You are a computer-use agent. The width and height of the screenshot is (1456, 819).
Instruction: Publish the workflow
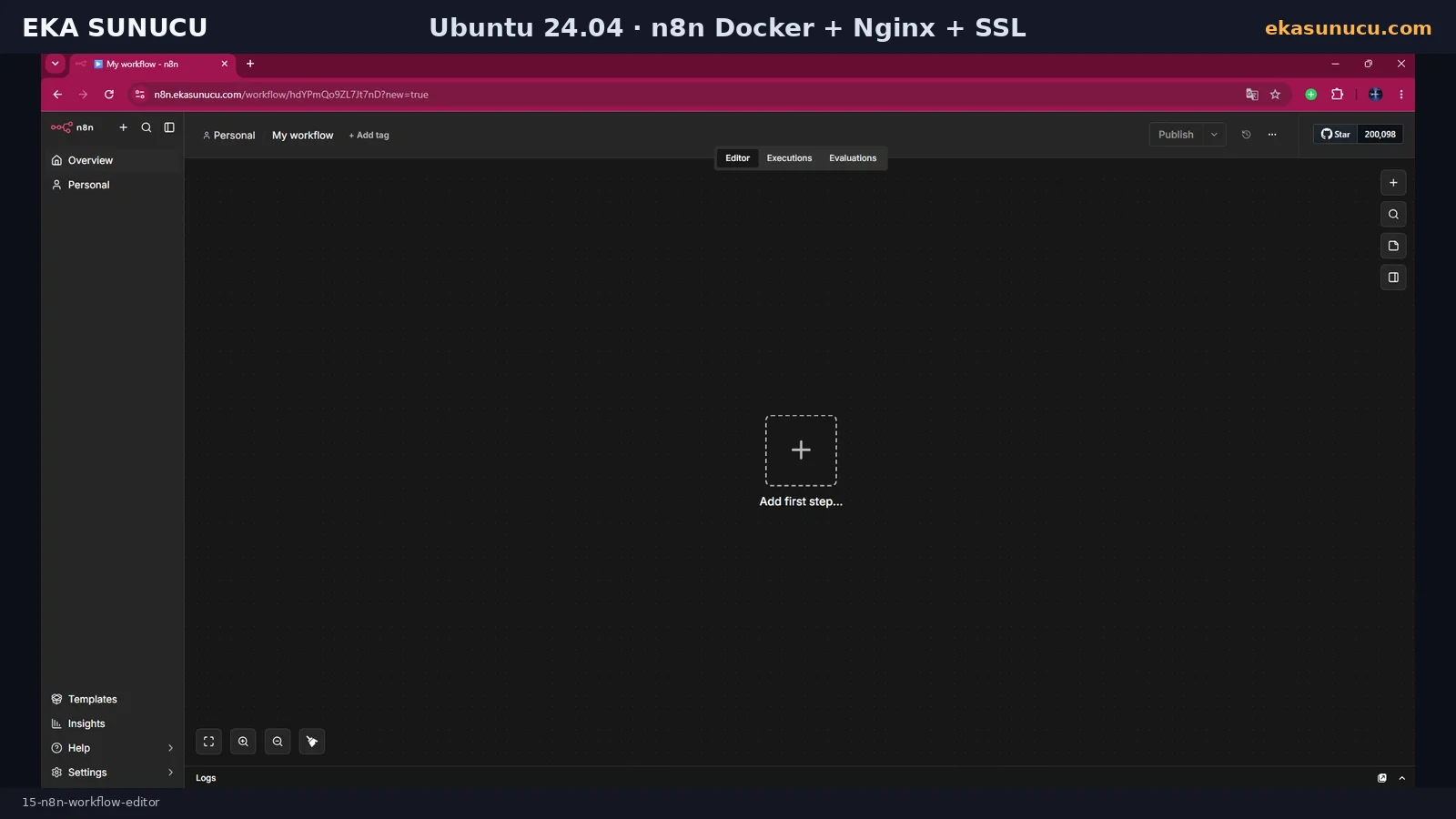point(1176,135)
